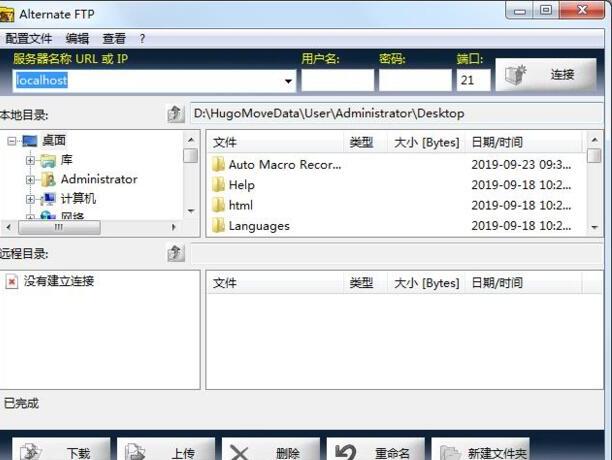Select 库 in the local tree
612x460 pixels.
[67, 160]
